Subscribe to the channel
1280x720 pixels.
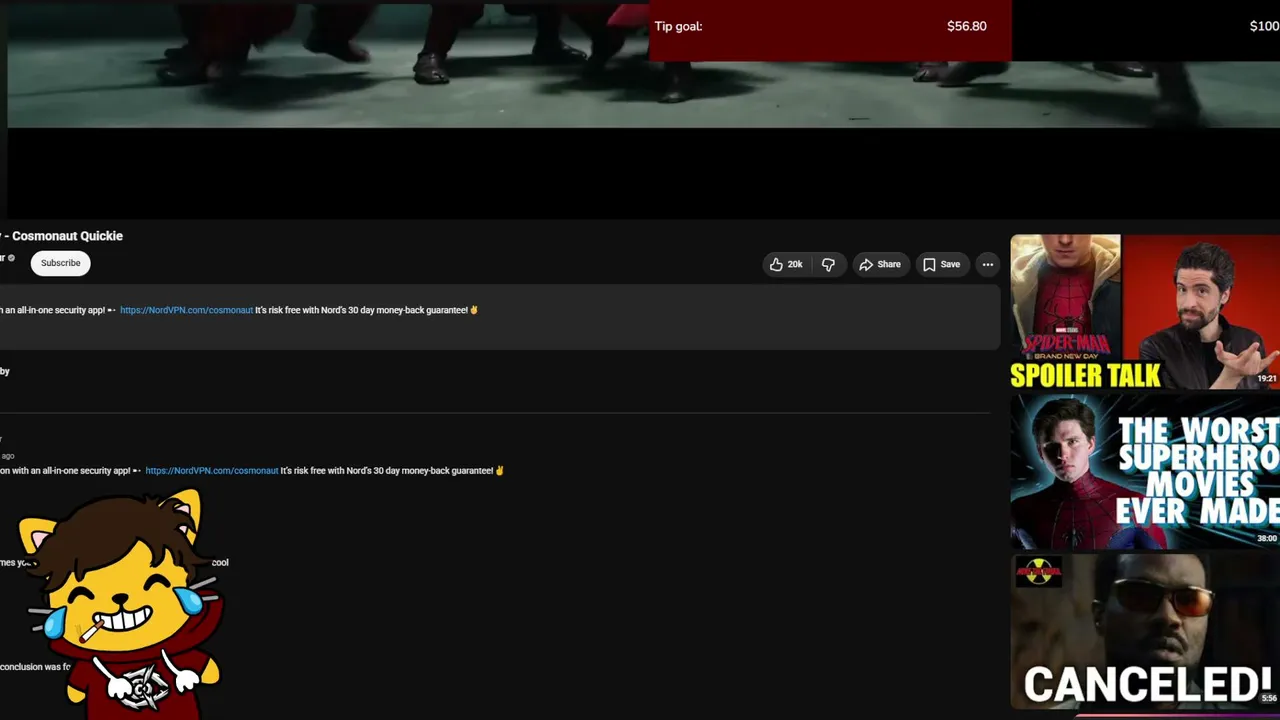coord(60,263)
